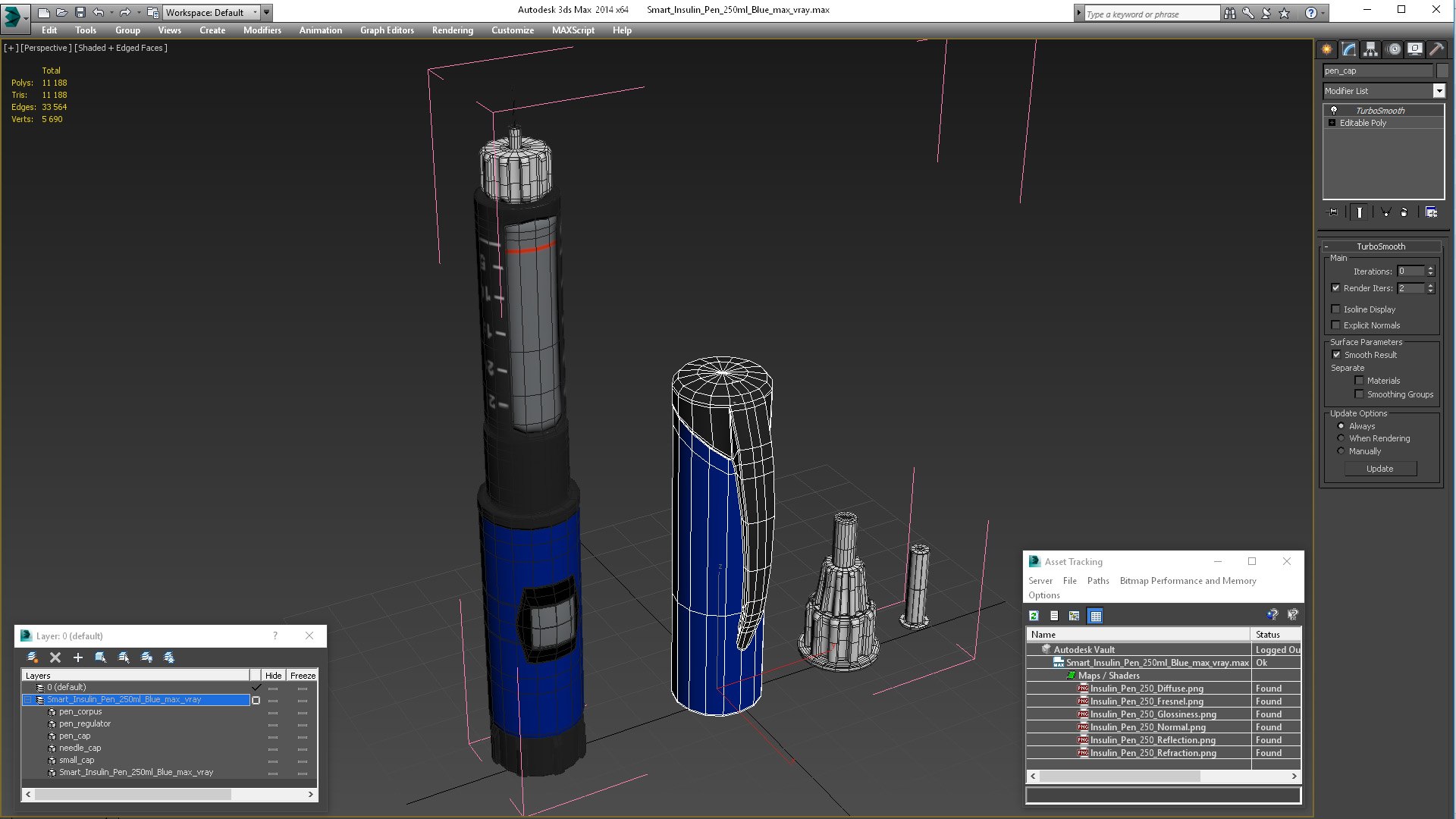Click Remove modifier trash icon
This screenshot has height=819, width=1456.
(1404, 212)
